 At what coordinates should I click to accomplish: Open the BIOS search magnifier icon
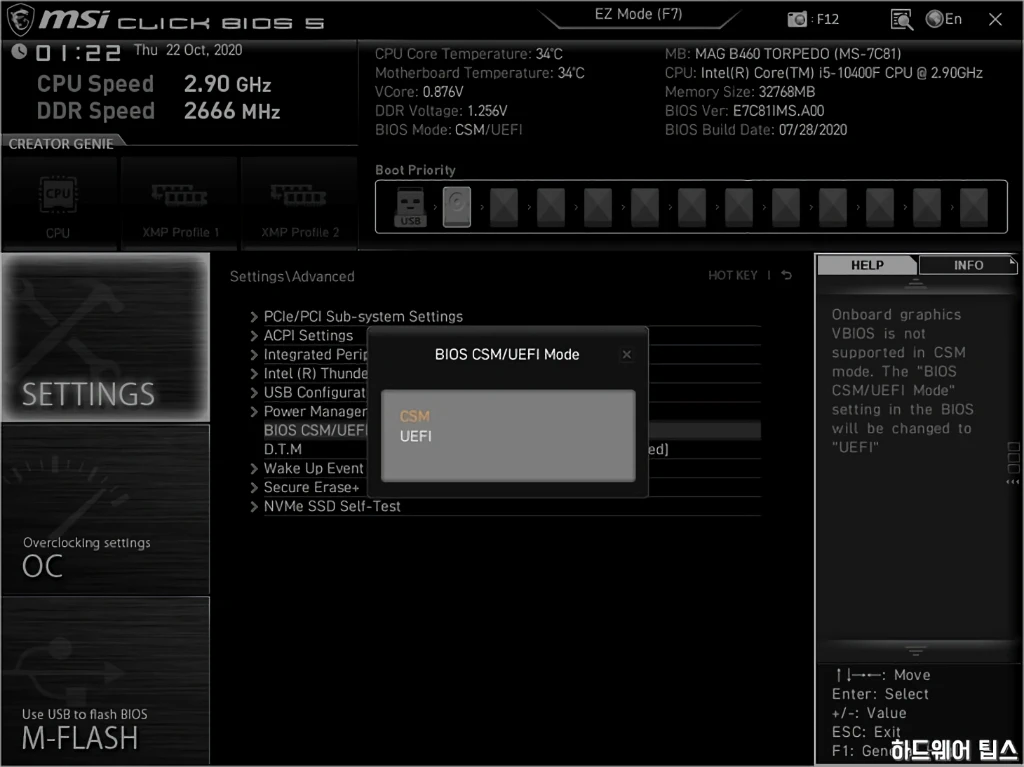point(902,20)
